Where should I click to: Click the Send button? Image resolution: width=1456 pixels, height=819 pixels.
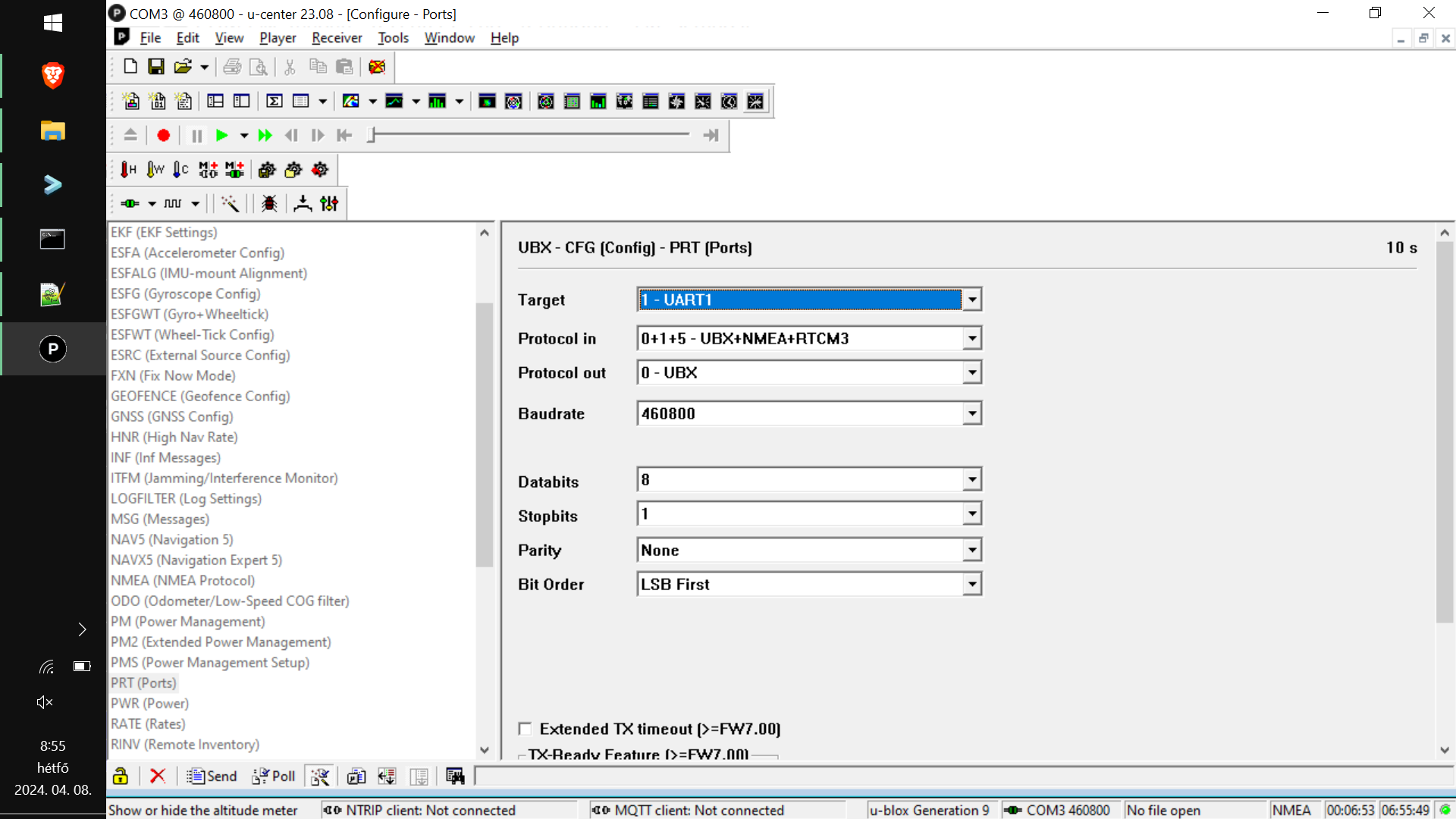tap(212, 776)
